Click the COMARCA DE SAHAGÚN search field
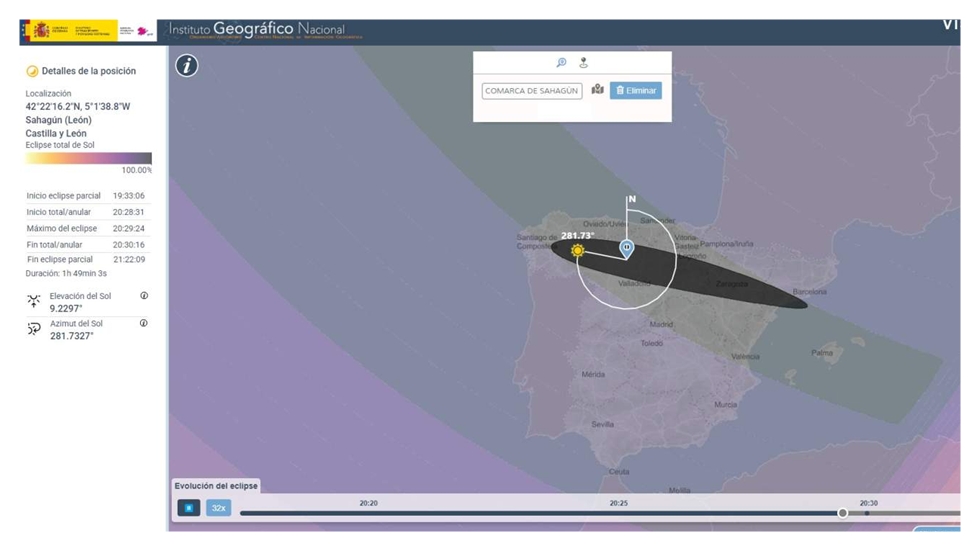The width and height of the screenshot is (980, 551). [532, 91]
